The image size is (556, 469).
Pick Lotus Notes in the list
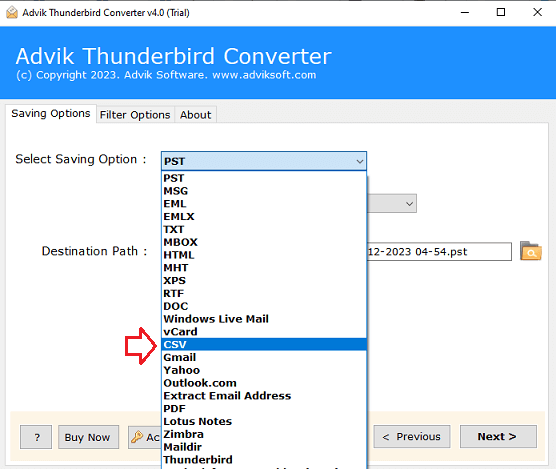pos(264,421)
